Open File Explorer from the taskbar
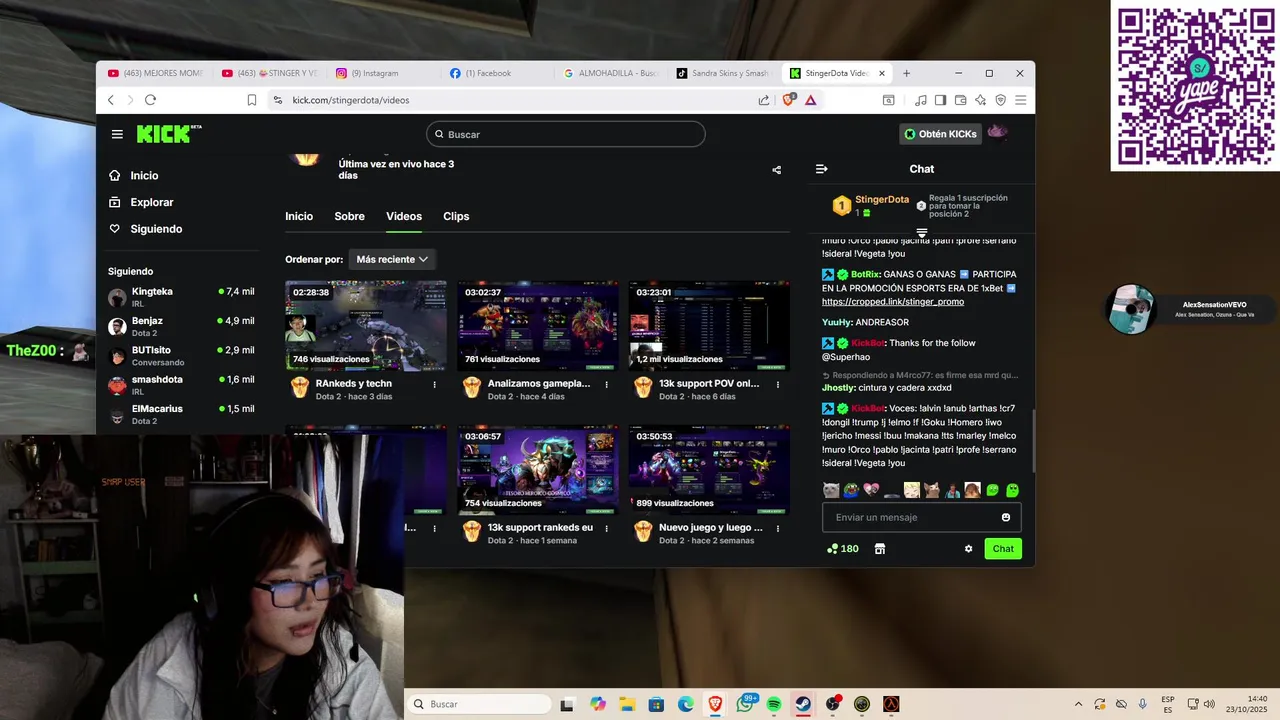Screen dimensions: 1280x720 point(627,704)
